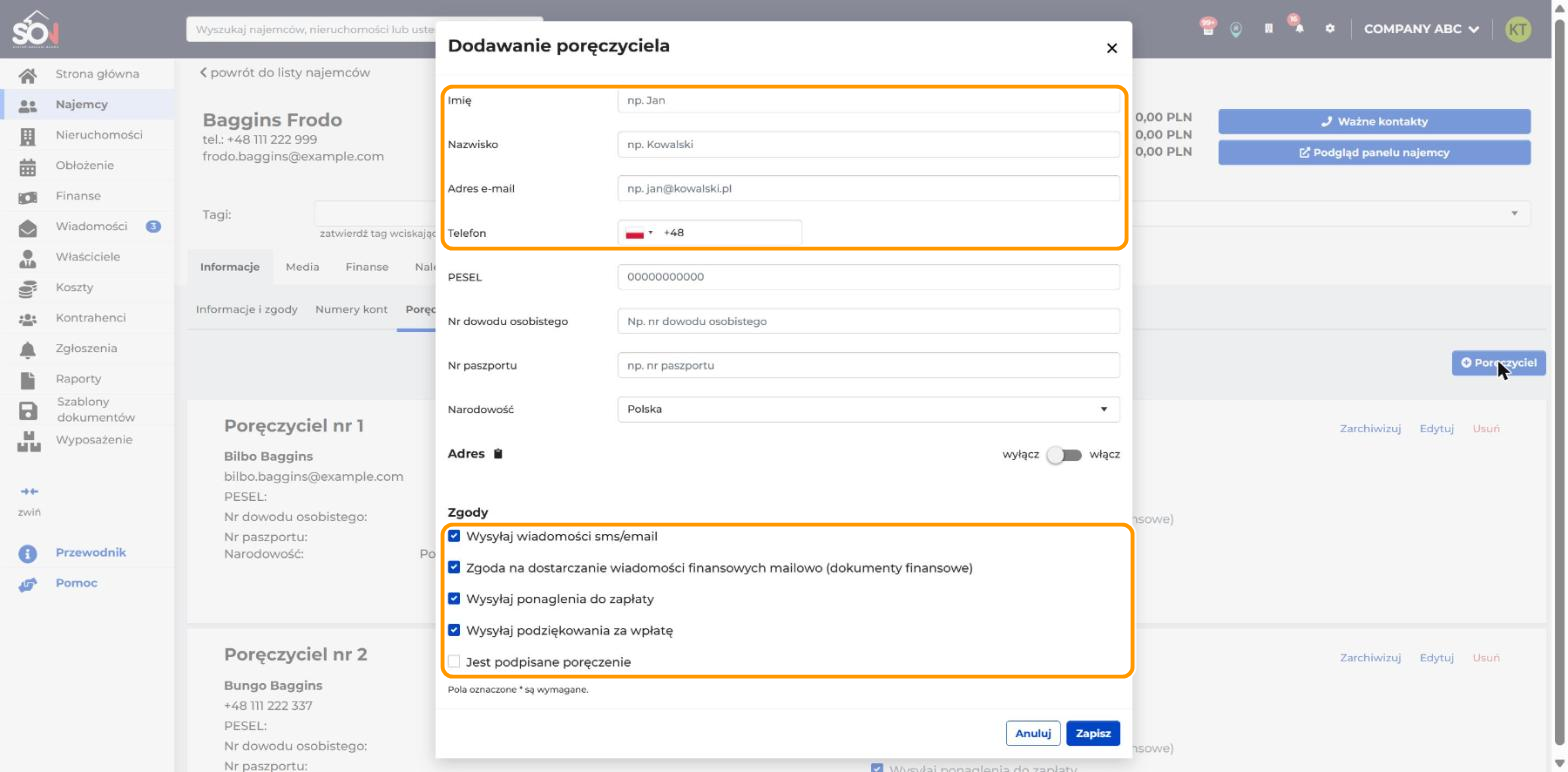
Task: Select the Finanse money icon
Action: [x=29, y=197]
